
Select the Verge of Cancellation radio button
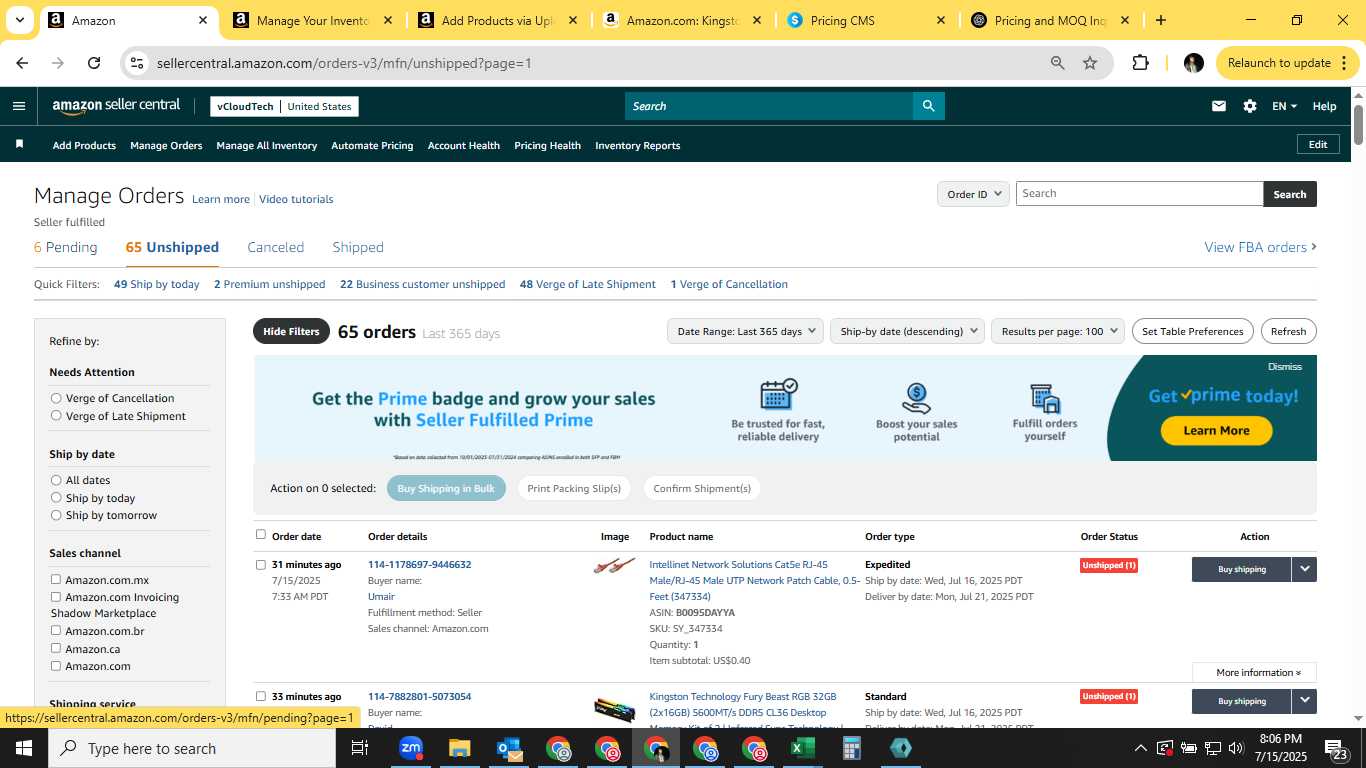point(56,398)
